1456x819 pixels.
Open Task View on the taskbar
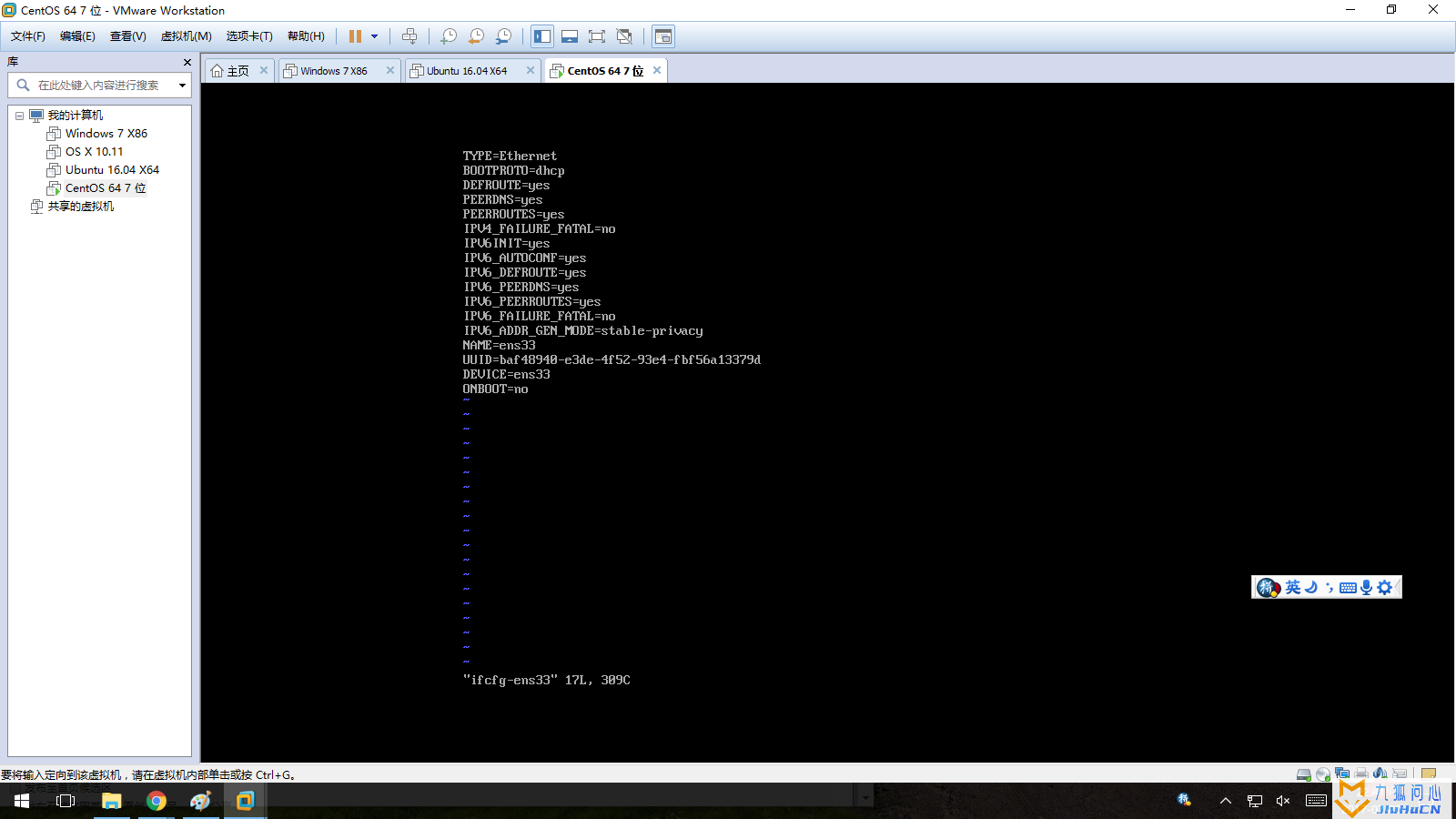tap(66, 801)
